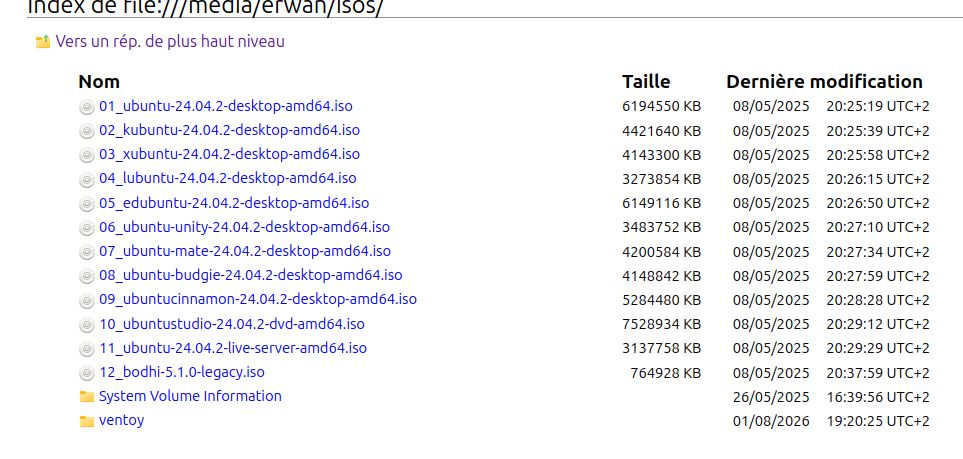Click the size 764928 KB
Viewport: 963px width, 459px height.
tap(666, 373)
